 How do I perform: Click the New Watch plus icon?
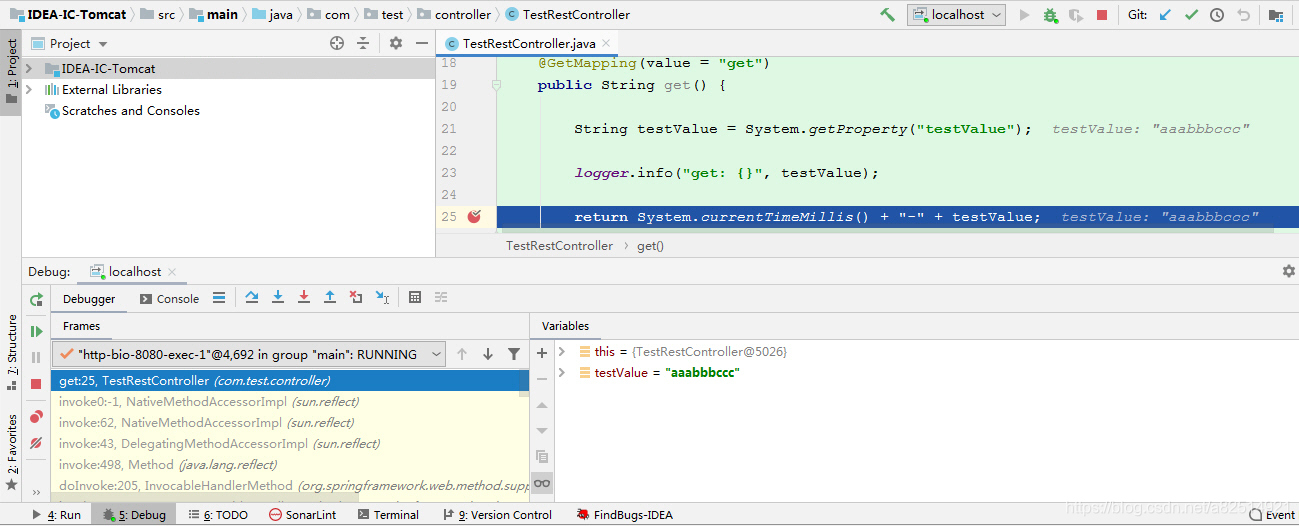tap(542, 353)
